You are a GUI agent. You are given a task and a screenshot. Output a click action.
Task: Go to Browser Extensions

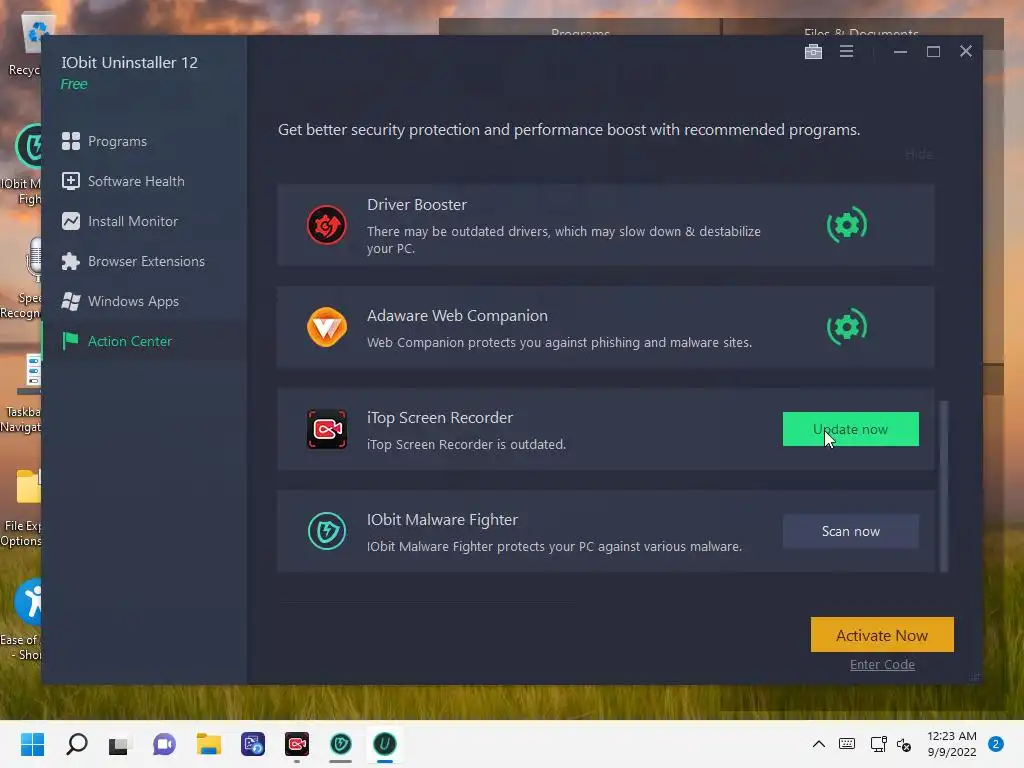(146, 261)
